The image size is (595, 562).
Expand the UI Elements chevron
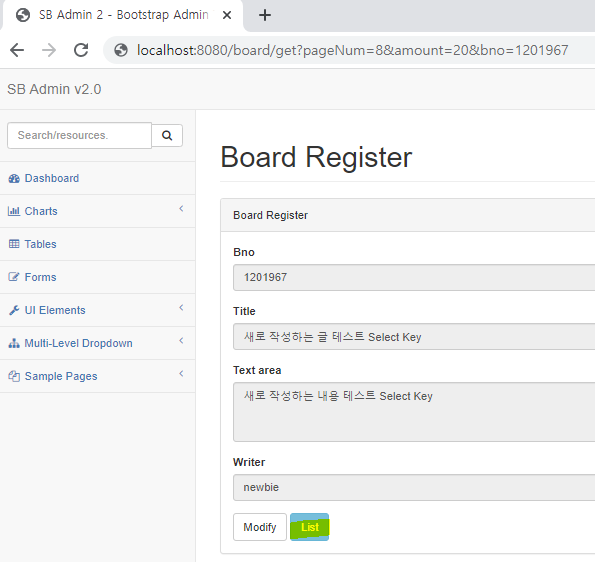tap(181, 308)
